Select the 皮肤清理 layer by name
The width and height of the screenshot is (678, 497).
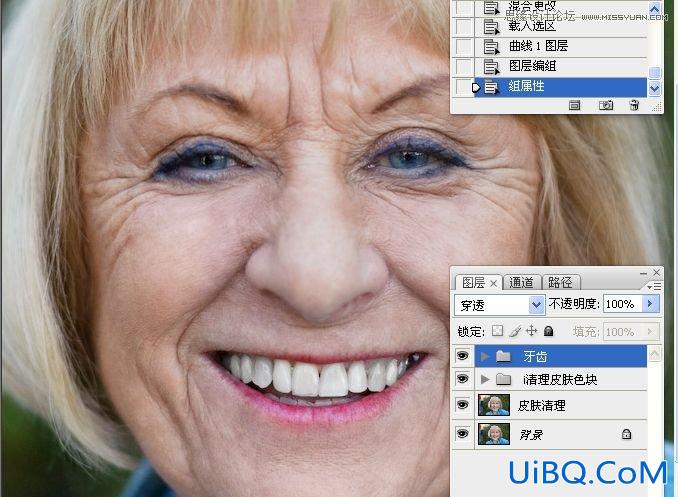coord(541,405)
